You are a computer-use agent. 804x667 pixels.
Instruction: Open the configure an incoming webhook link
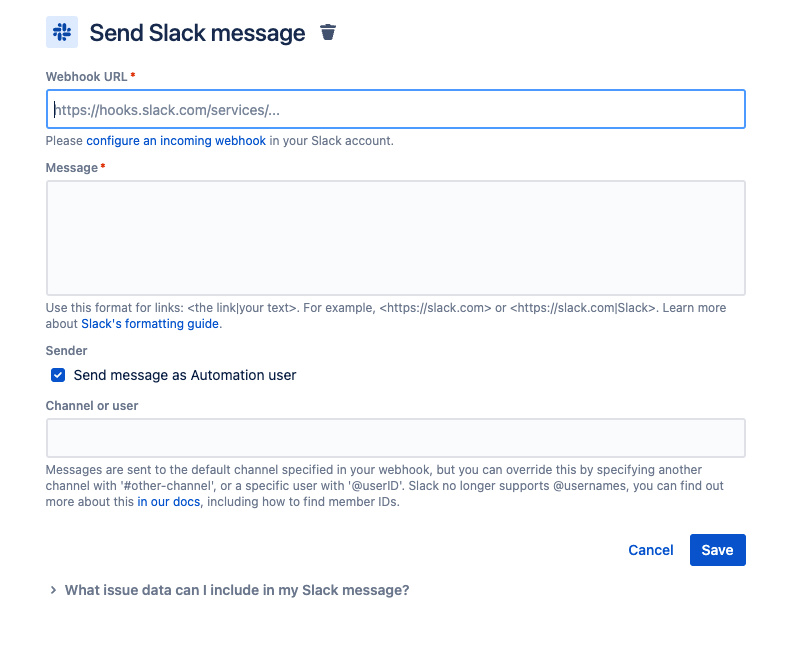tap(176, 141)
